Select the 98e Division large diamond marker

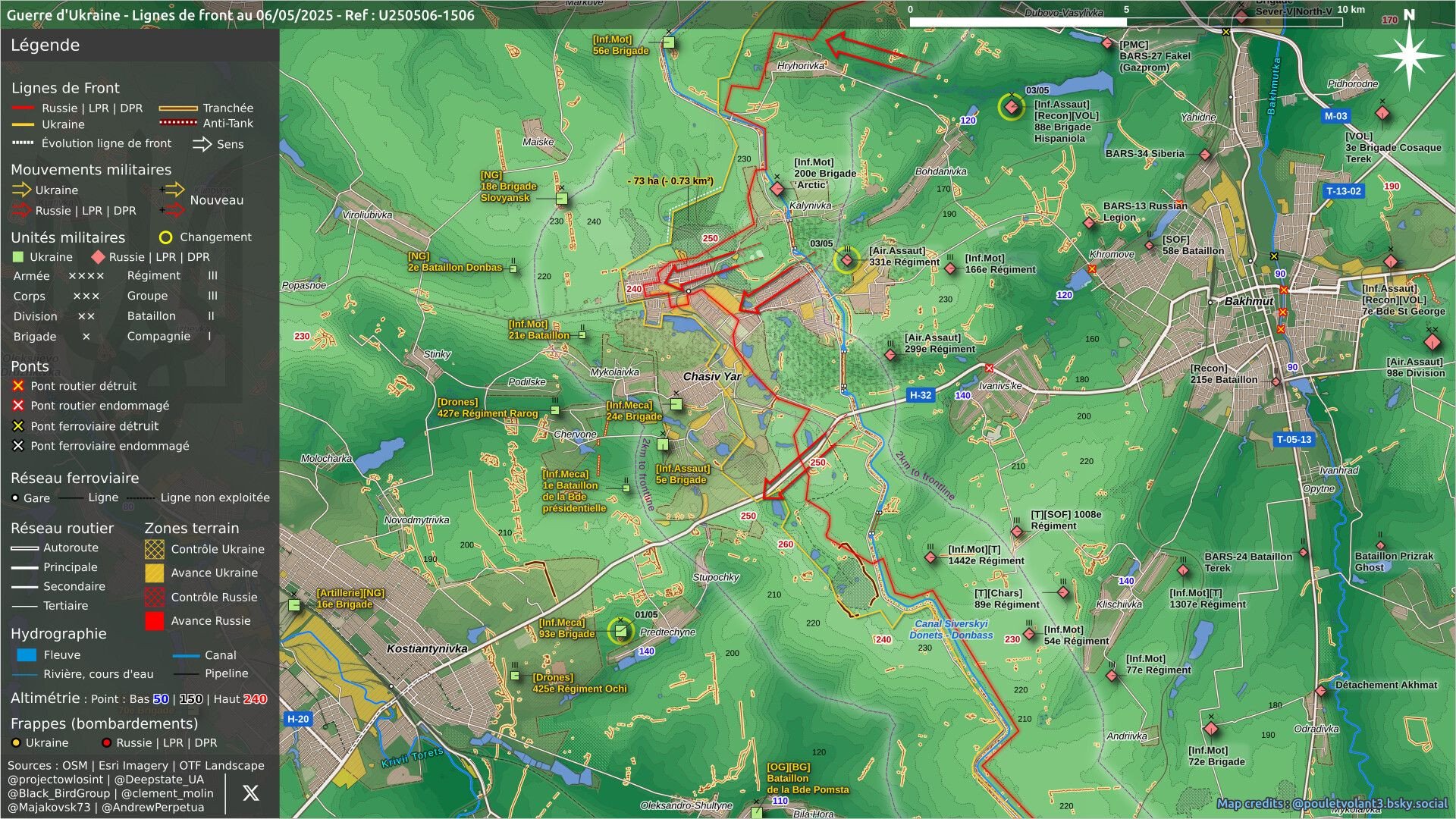pyautogui.click(x=1432, y=342)
